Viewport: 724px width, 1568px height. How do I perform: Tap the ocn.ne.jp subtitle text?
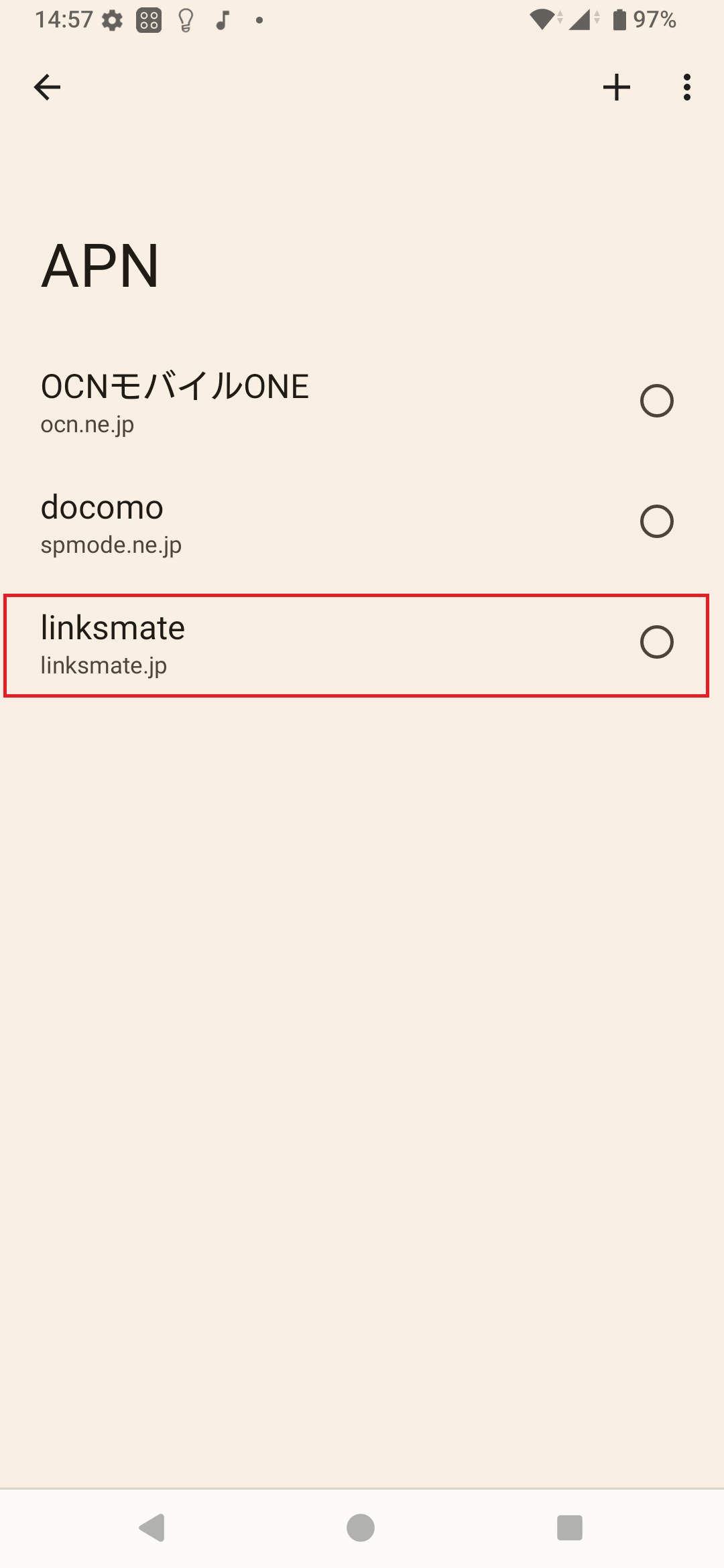point(87,425)
